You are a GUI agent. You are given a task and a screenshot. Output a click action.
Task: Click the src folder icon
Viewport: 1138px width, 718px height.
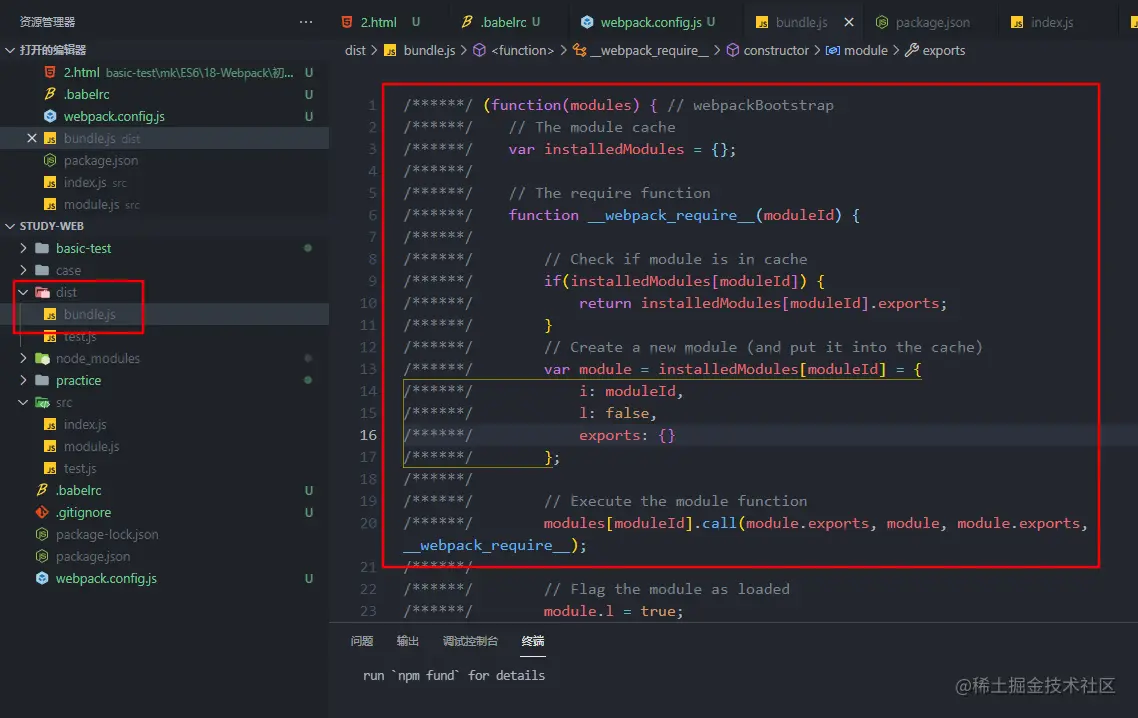tap(43, 402)
